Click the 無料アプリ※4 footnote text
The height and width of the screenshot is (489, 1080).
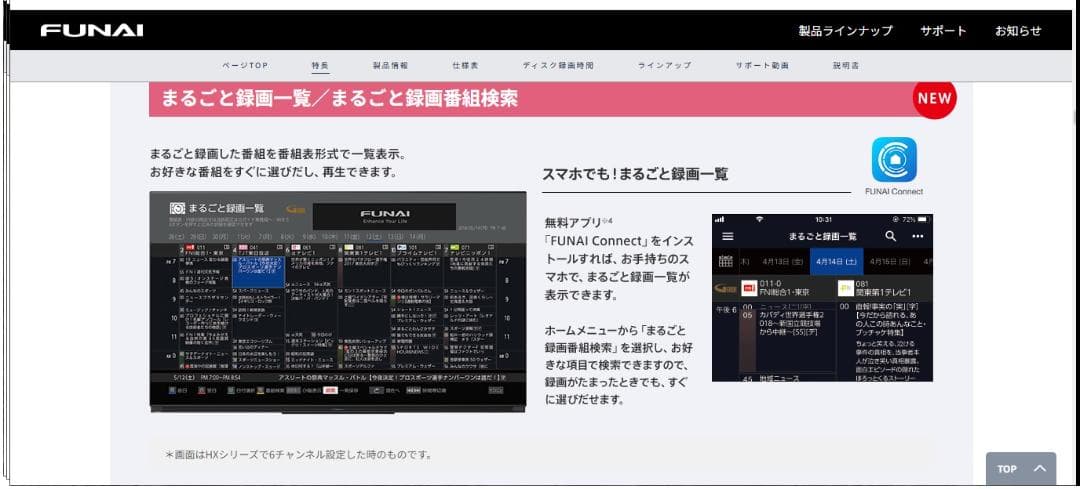tap(579, 222)
